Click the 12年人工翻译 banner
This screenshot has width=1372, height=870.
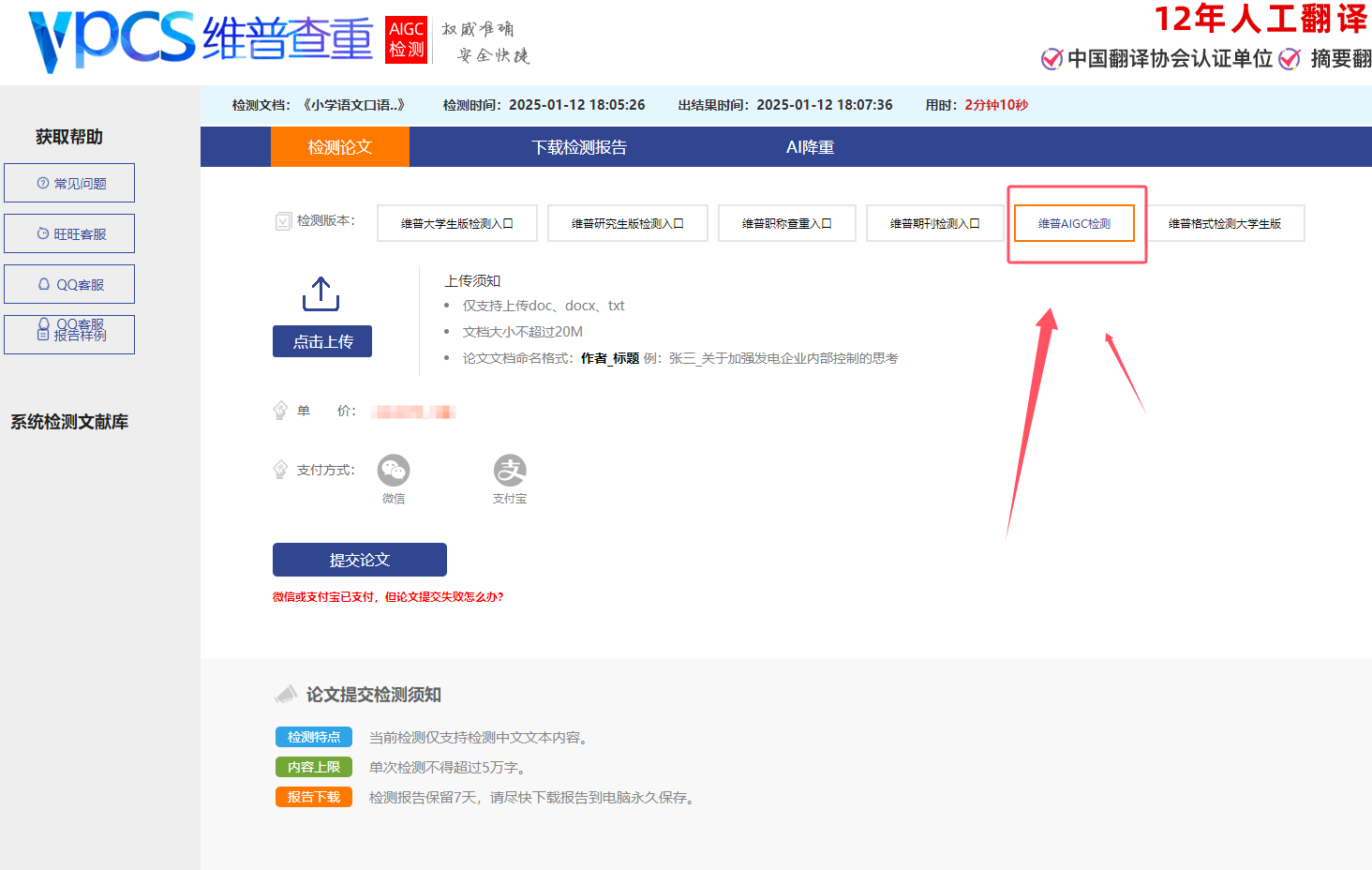click(1261, 19)
